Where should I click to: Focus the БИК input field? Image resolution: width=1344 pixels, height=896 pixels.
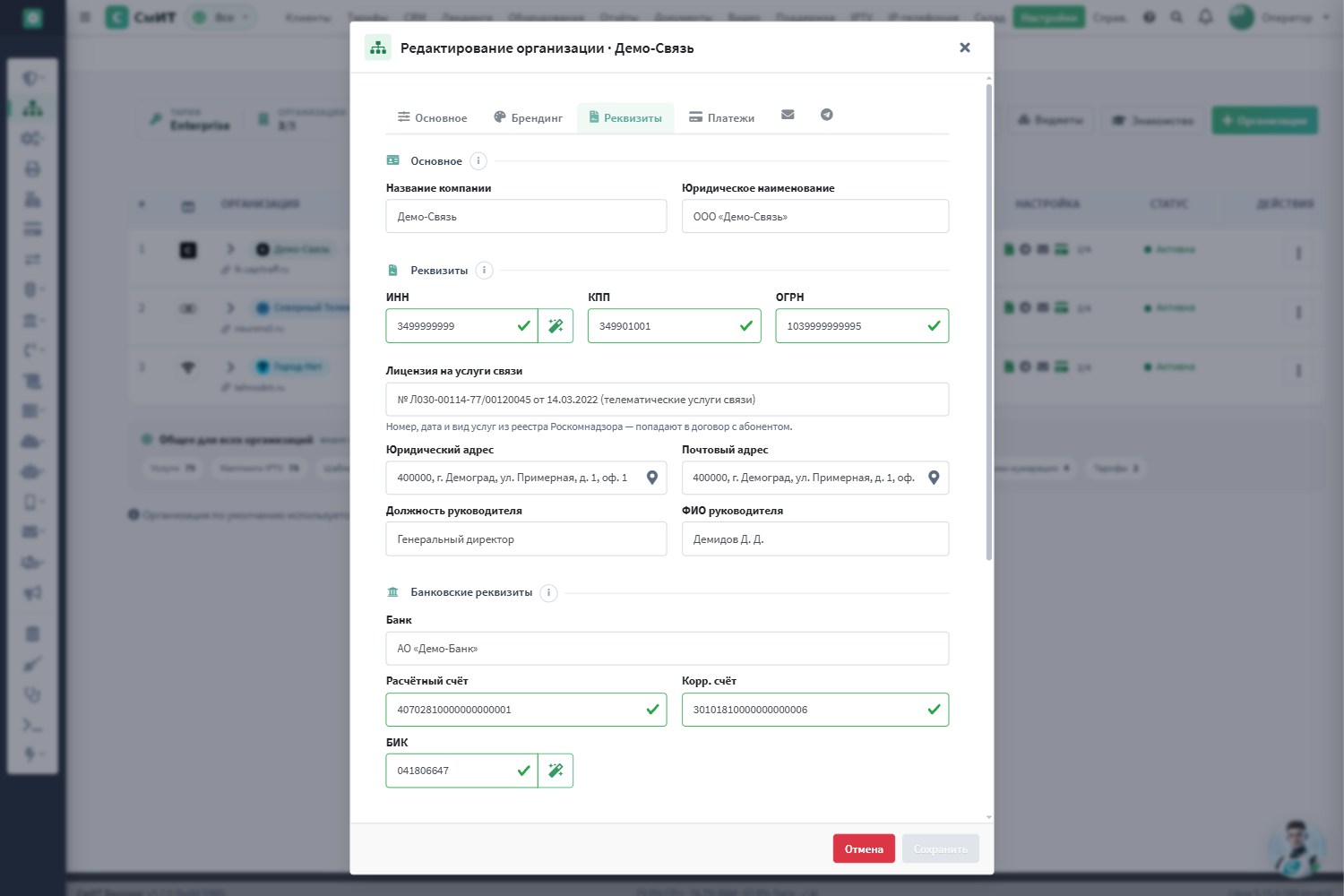461,771
